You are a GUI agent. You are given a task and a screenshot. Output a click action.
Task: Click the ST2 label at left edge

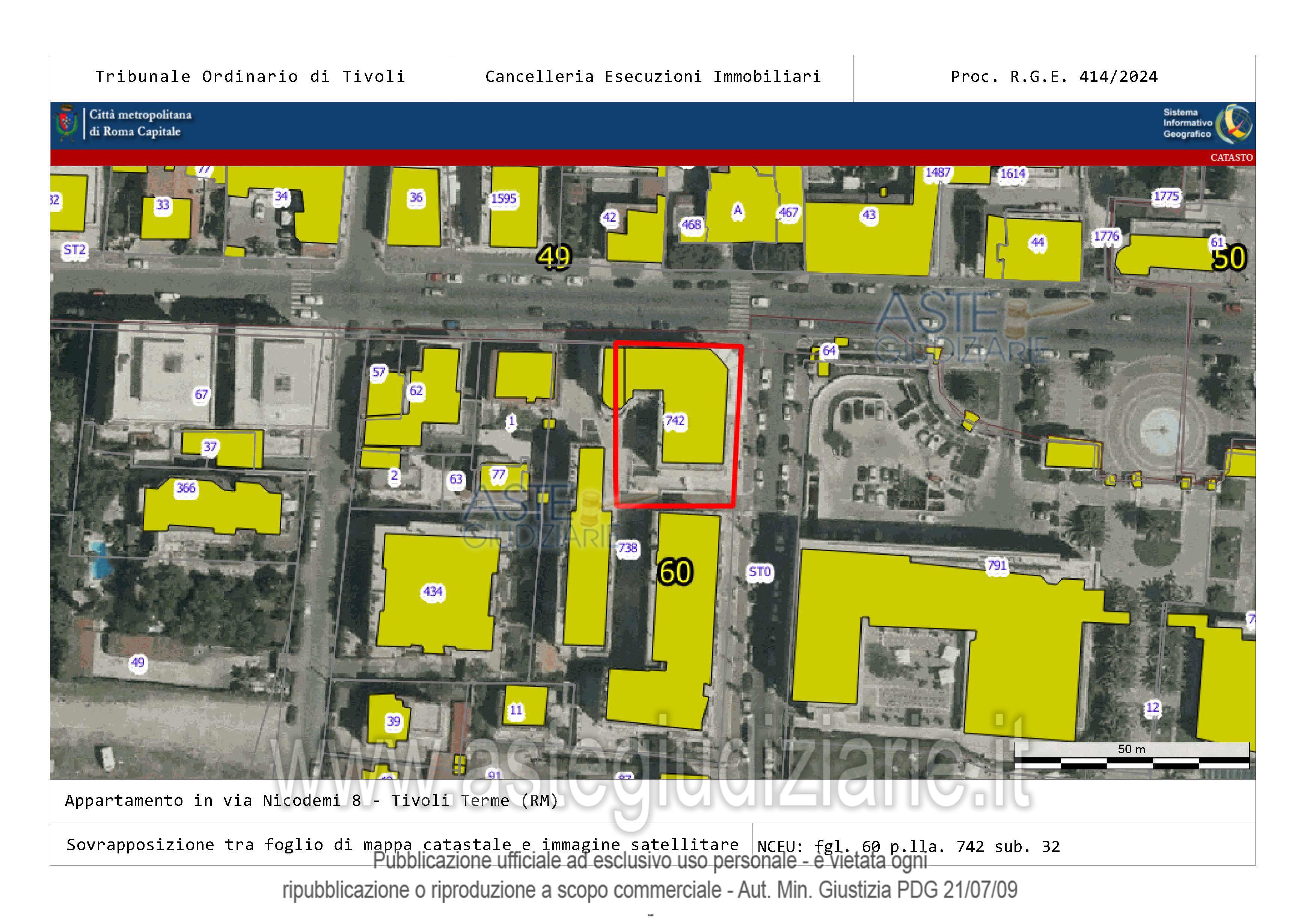pyautogui.click(x=75, y=250)
